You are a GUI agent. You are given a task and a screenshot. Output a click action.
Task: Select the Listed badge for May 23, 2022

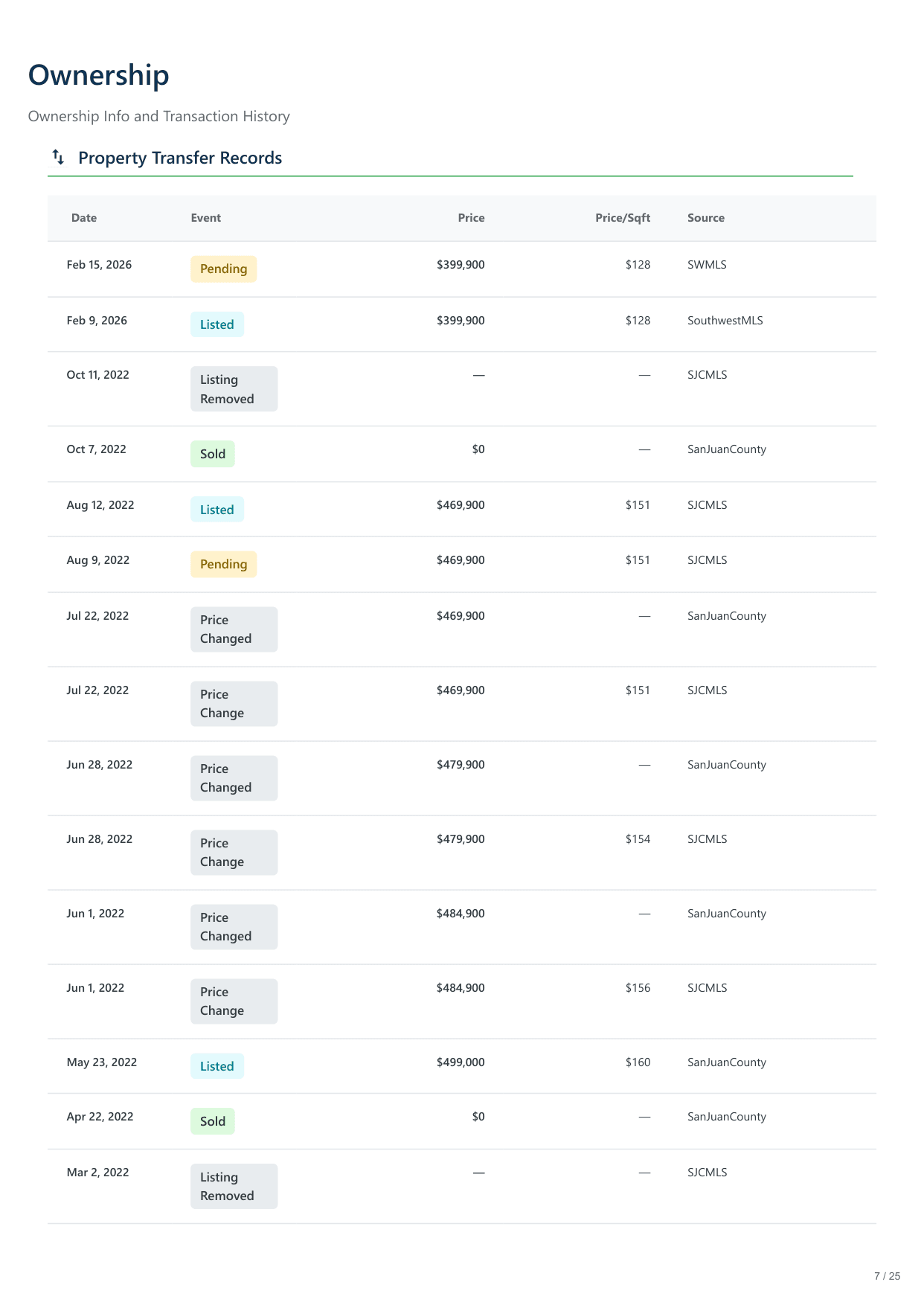pos(216,1066)
